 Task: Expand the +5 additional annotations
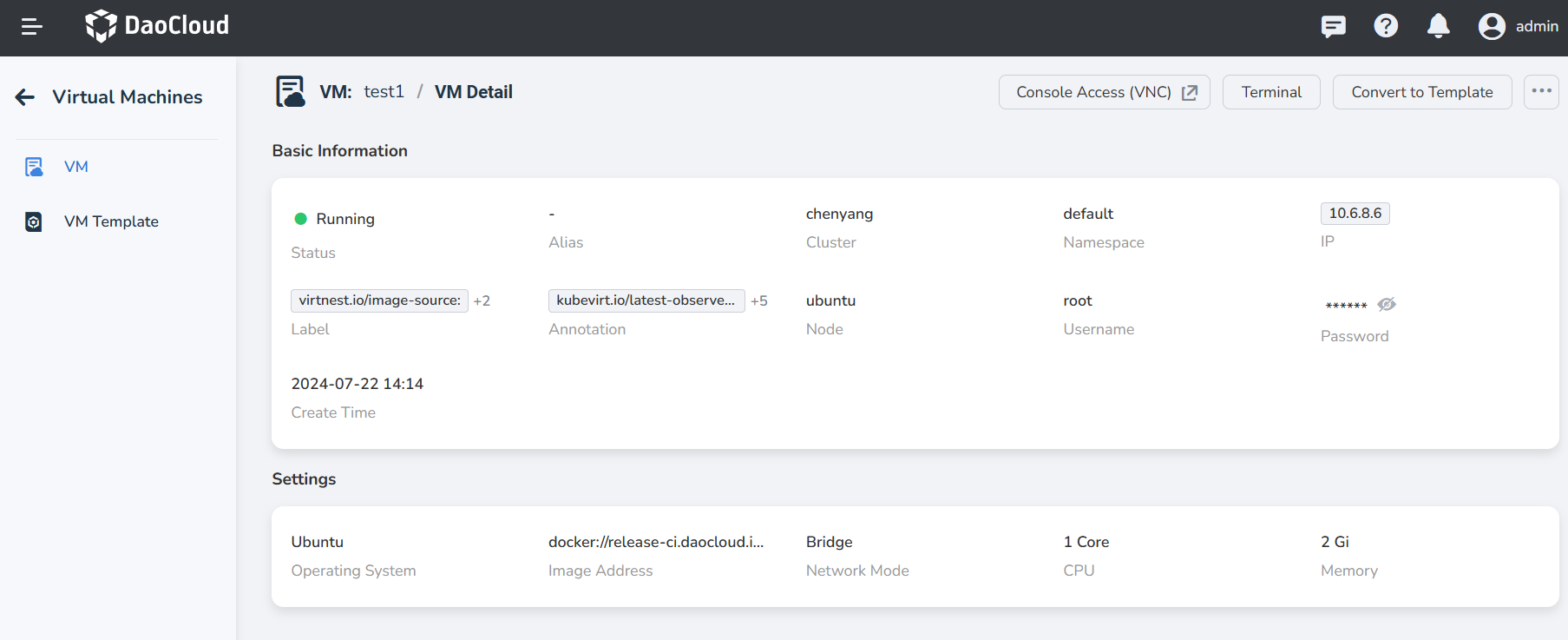tap(759, 301)
